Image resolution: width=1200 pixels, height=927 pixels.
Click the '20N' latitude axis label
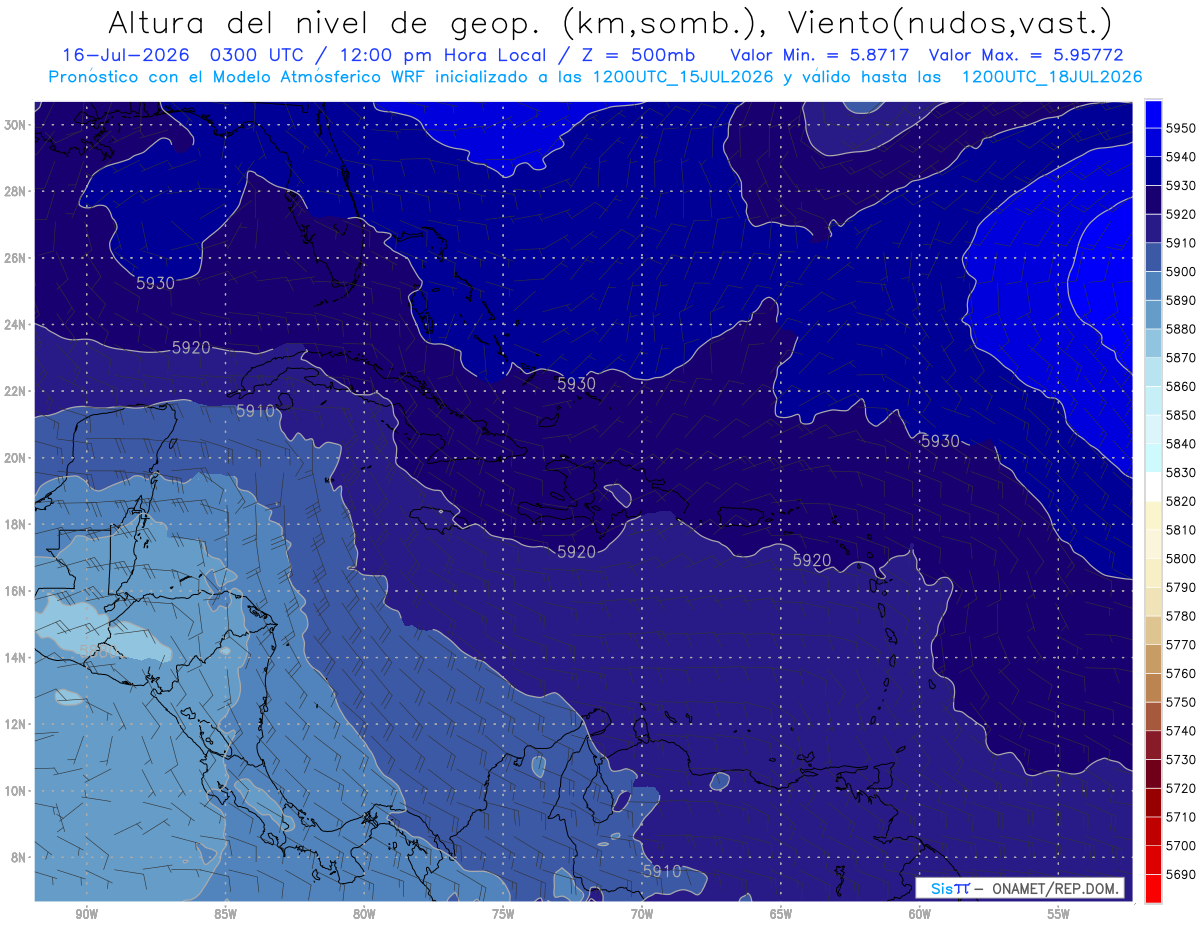click(x=17, y=458)
